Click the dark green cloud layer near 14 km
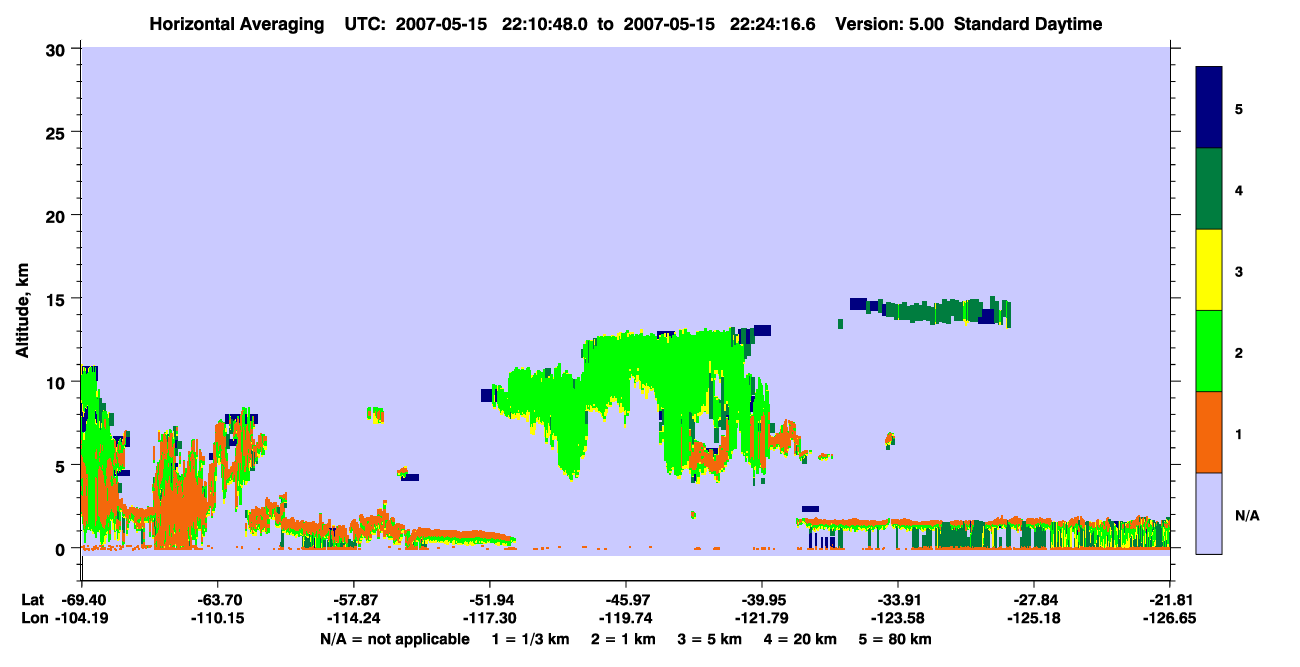1300x667 pixels. pos(940,311)
